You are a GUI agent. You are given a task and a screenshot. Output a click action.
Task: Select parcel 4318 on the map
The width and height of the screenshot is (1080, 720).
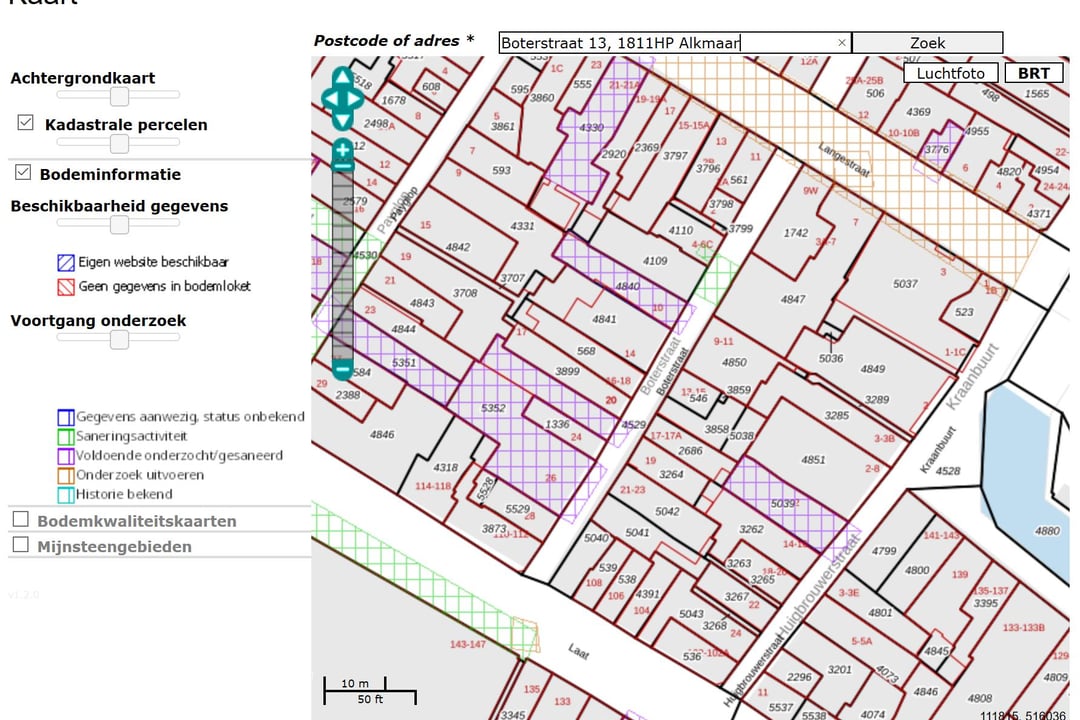coord(446,467)
